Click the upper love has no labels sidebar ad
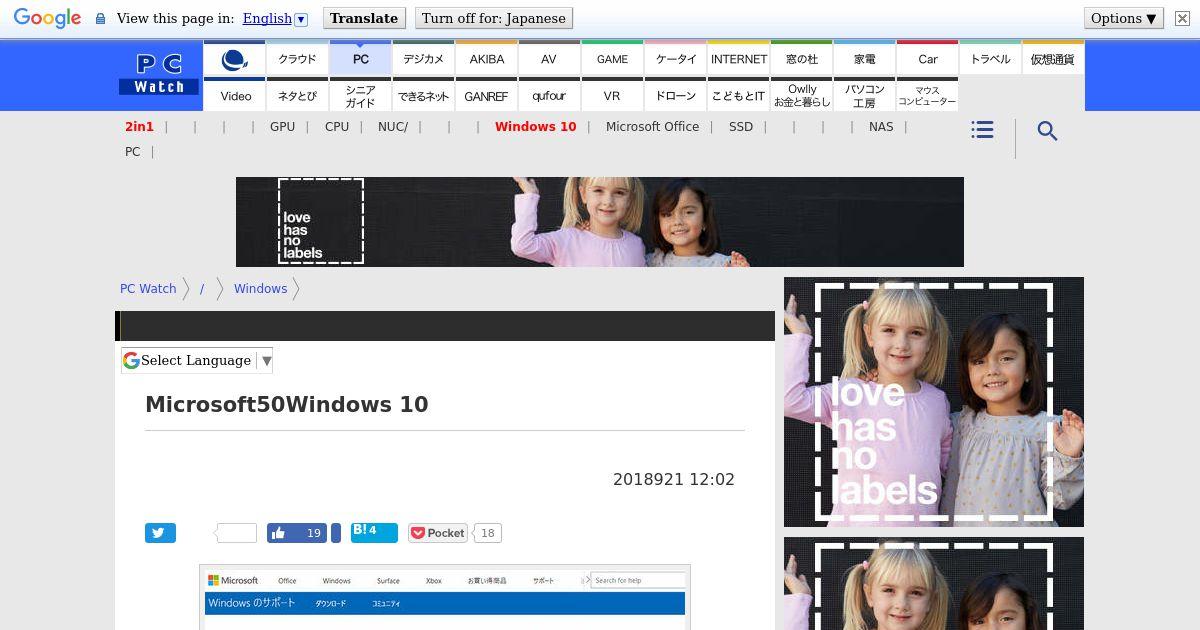The height and width of the screenshot is (630, 1200). (934, 402)
